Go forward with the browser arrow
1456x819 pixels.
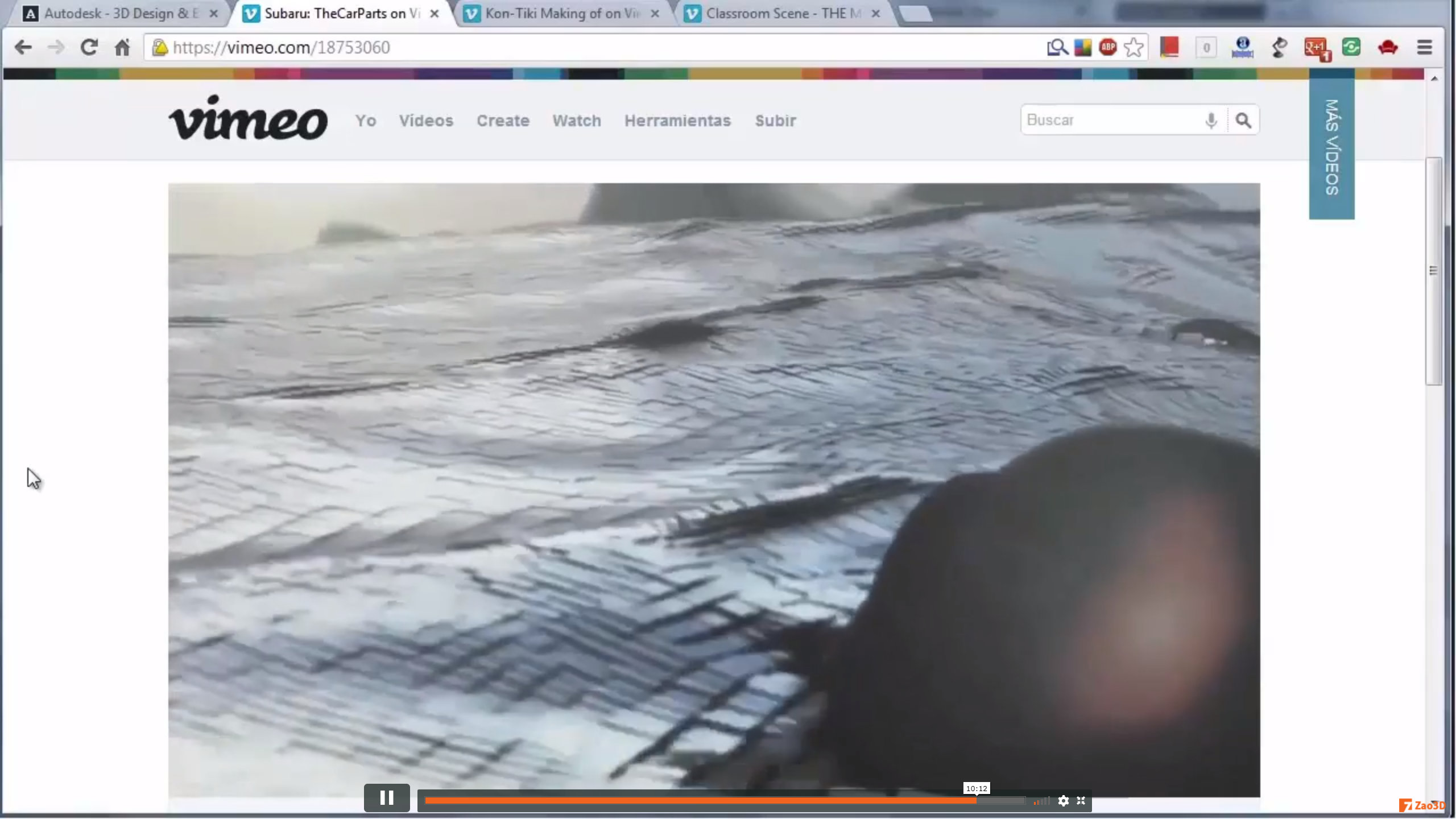pos(56,47)
